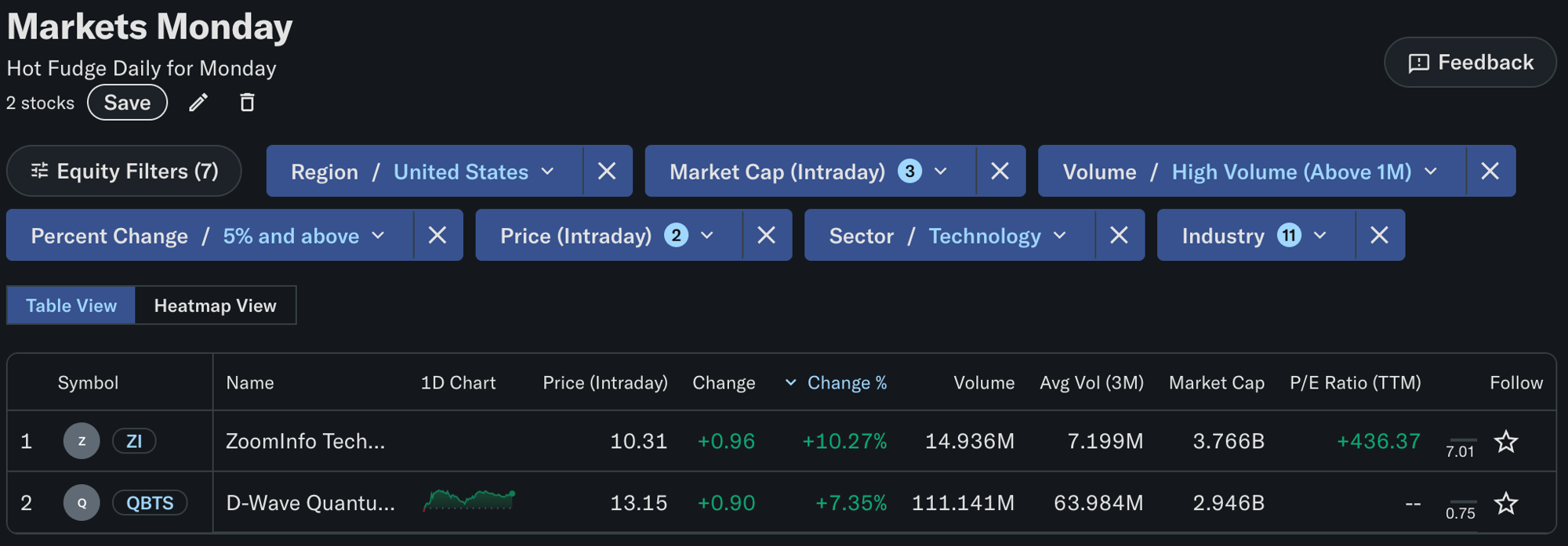Follow D-Wave Quantum with the star icon
This screenshot has width=1568, height=546.
point(1506,503)
